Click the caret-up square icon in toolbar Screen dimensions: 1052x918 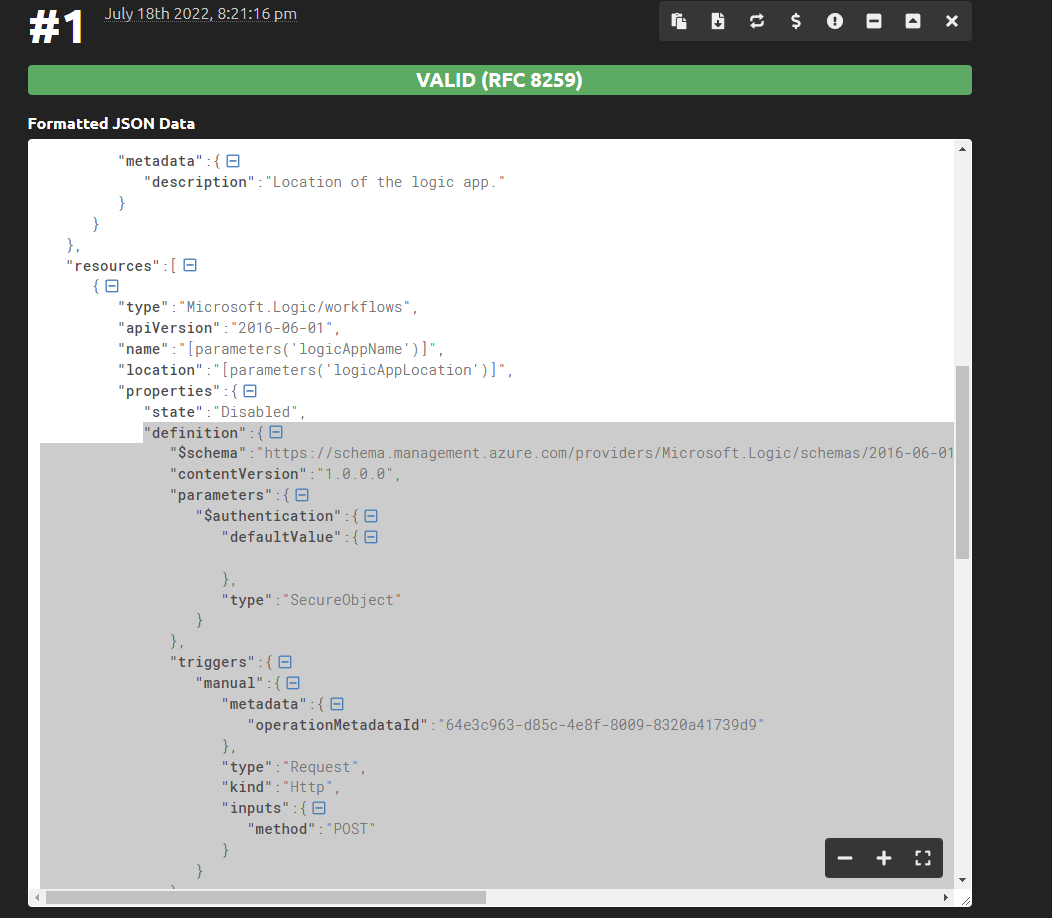tap(913, 21)
